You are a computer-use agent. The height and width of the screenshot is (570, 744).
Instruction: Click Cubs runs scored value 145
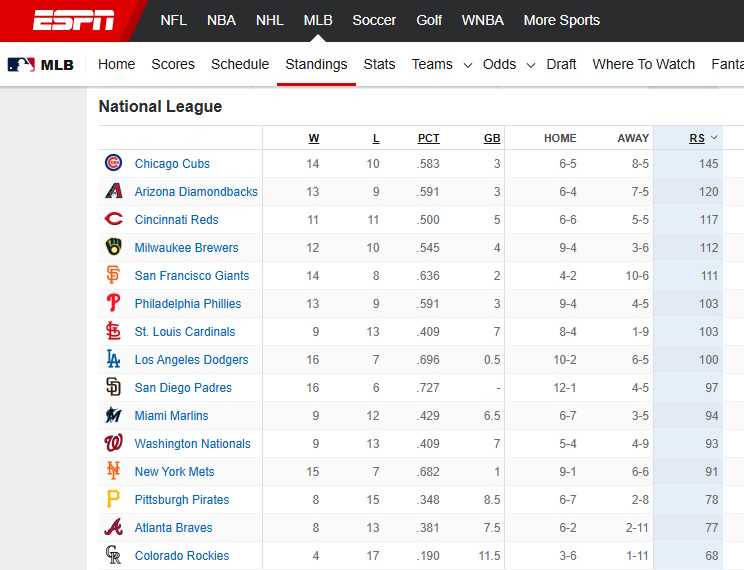(x=708, y=164)
